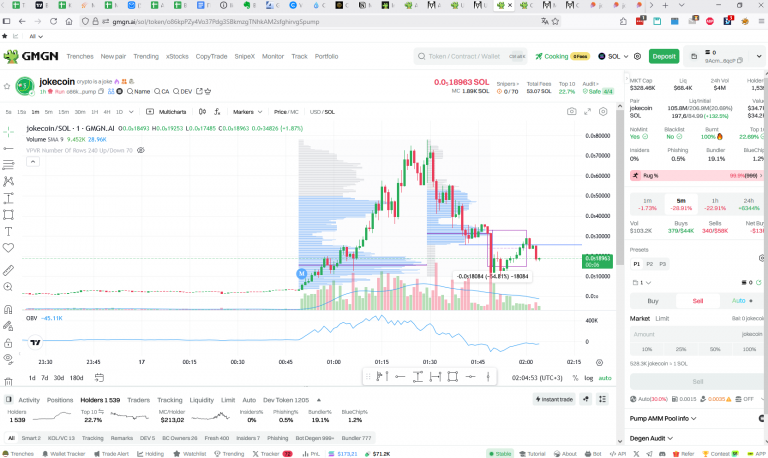Expand Pump AMM Pool Info section
Image resolution: width=768 pixels, height=458 pixels.
(x=663, y=418)
